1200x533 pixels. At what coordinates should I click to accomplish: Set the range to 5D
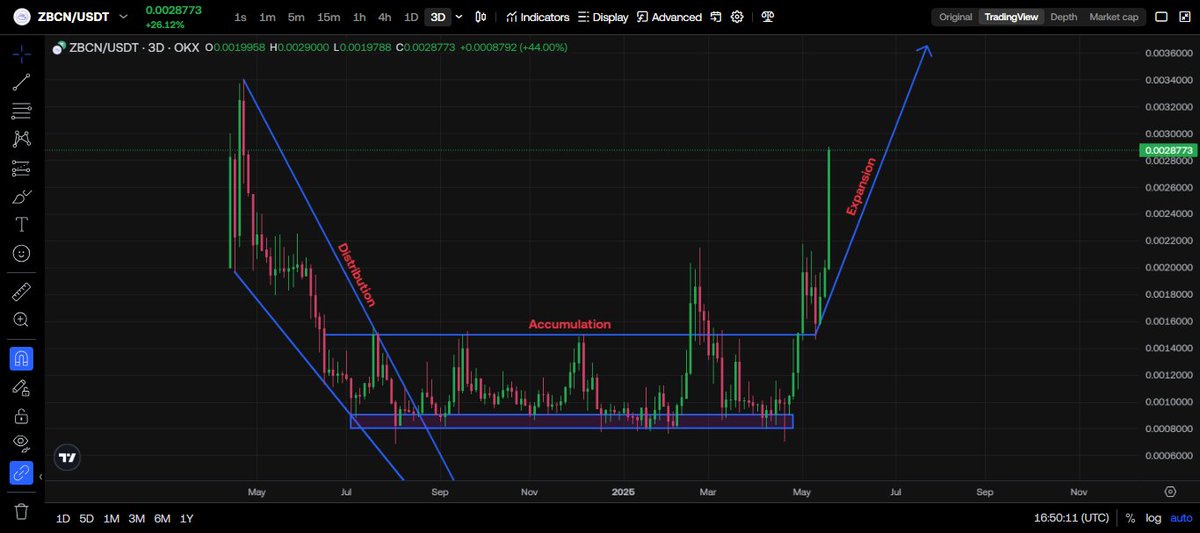tap(87, 518)
